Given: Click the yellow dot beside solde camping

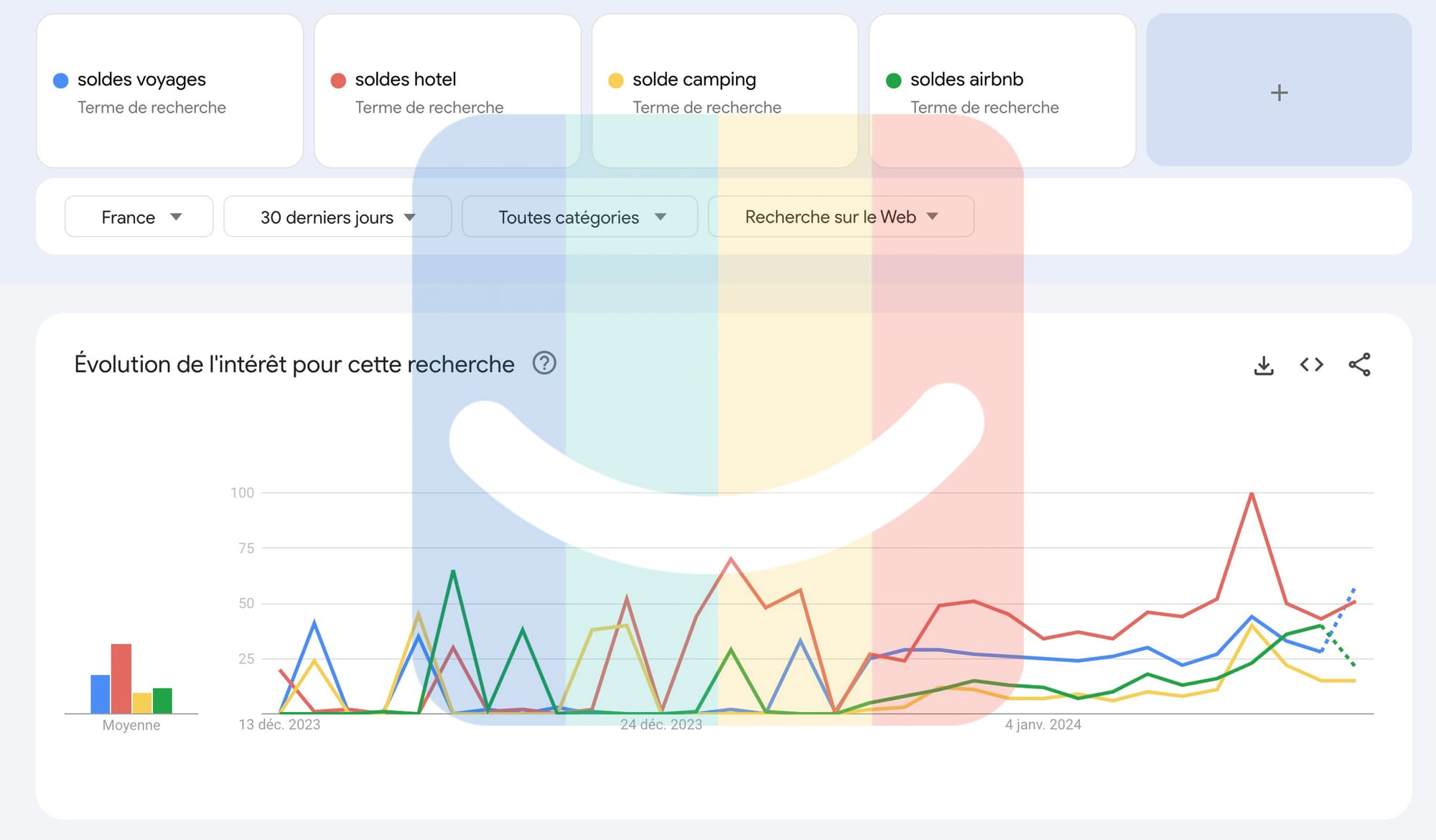Looking at the screenshot, I should tap(615, 80).
